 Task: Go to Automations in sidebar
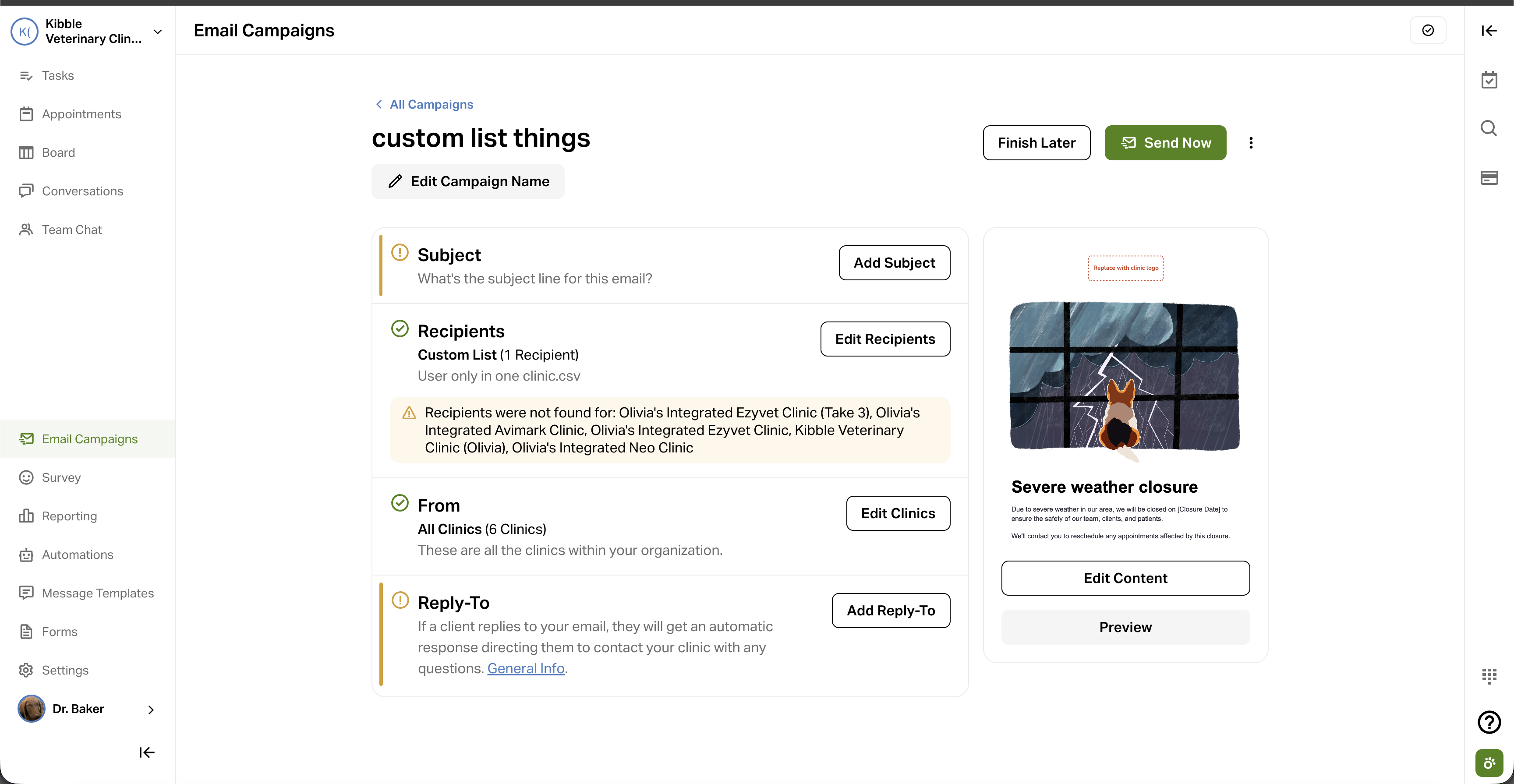tap(77, 554)
